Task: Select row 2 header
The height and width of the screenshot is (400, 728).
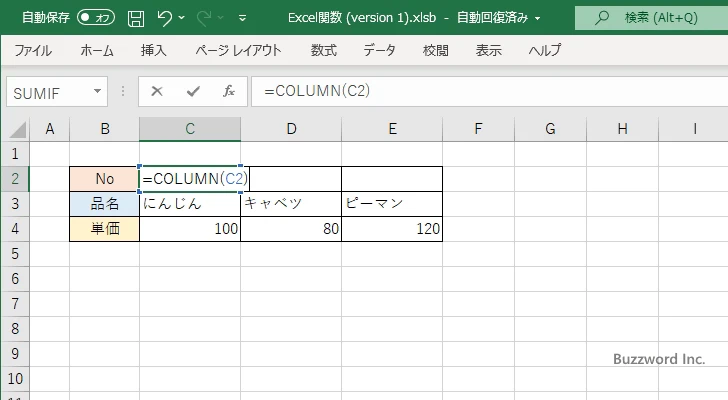Action: [x=15, y=179]
